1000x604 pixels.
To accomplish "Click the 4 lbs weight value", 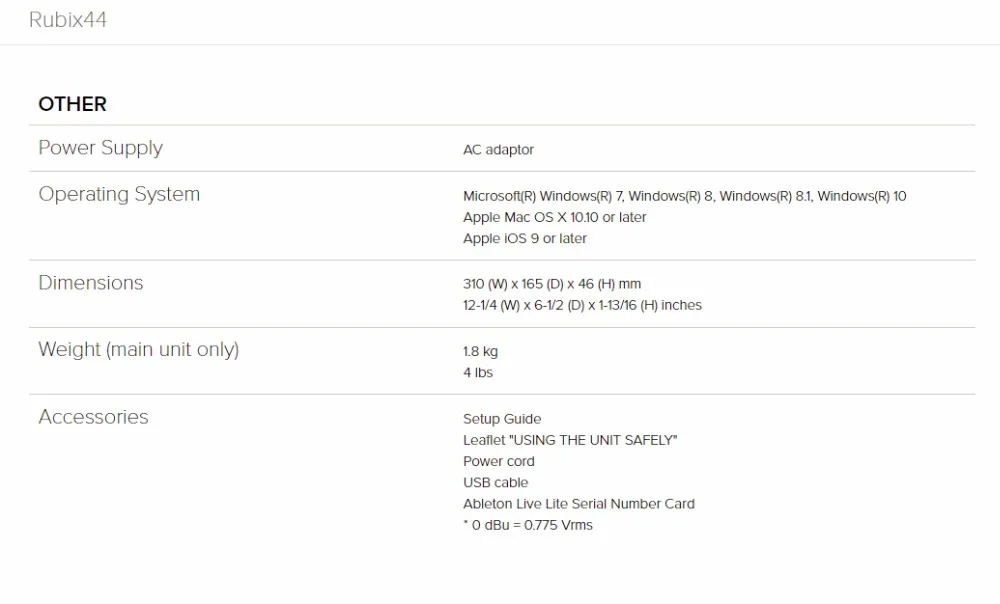I will (x=478, y=372).
